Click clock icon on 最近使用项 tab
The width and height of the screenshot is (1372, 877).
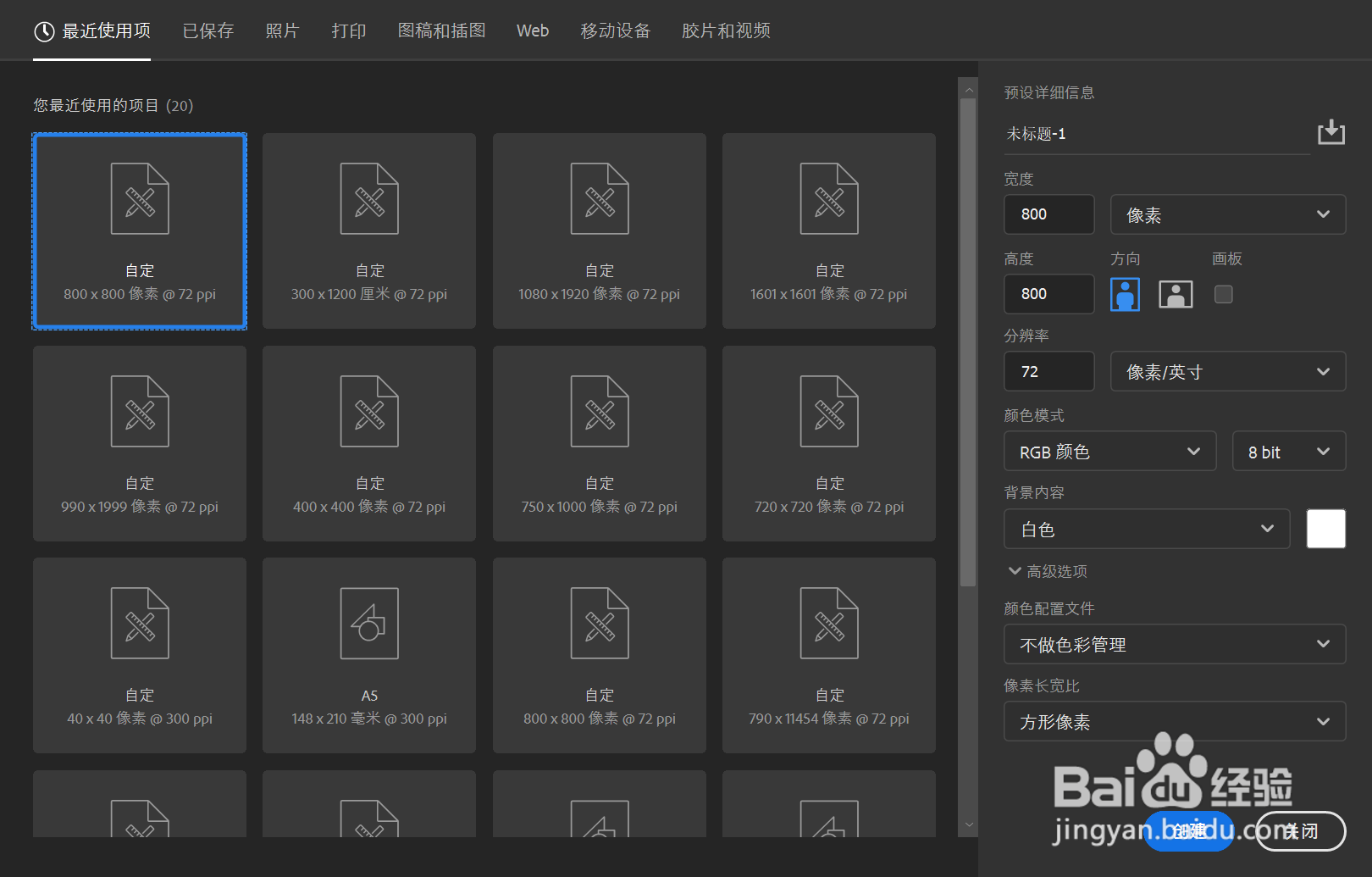44,31
